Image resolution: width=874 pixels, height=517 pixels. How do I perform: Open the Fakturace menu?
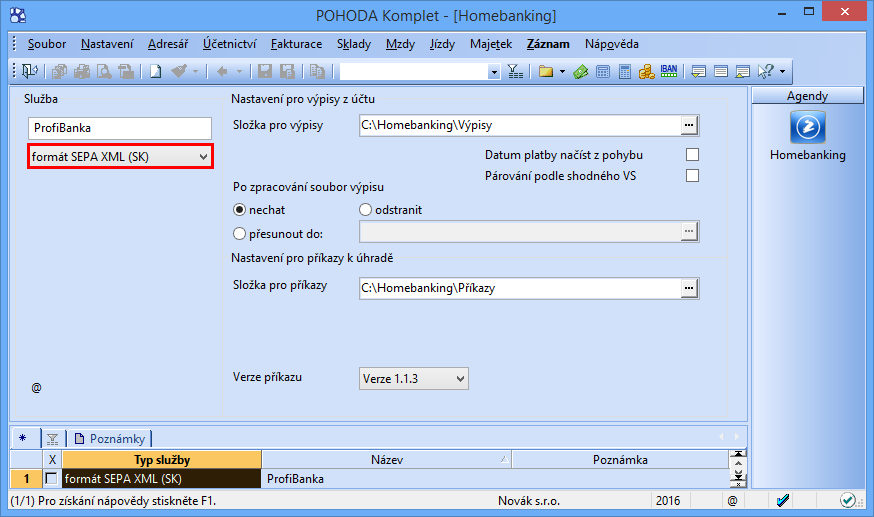tap(296, 44)
